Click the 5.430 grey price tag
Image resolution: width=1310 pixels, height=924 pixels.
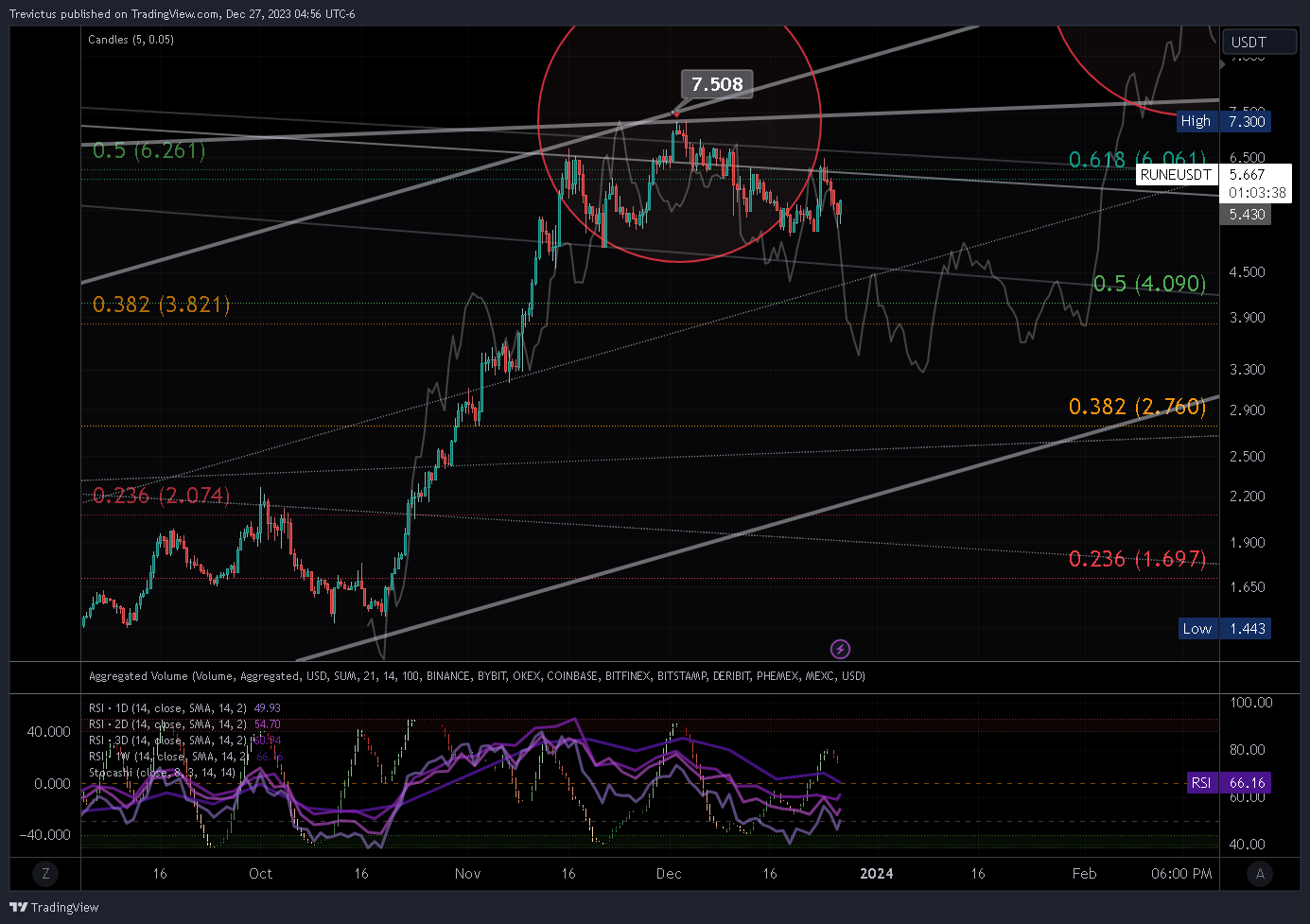pyautogui.click(x=1247, y=215)
